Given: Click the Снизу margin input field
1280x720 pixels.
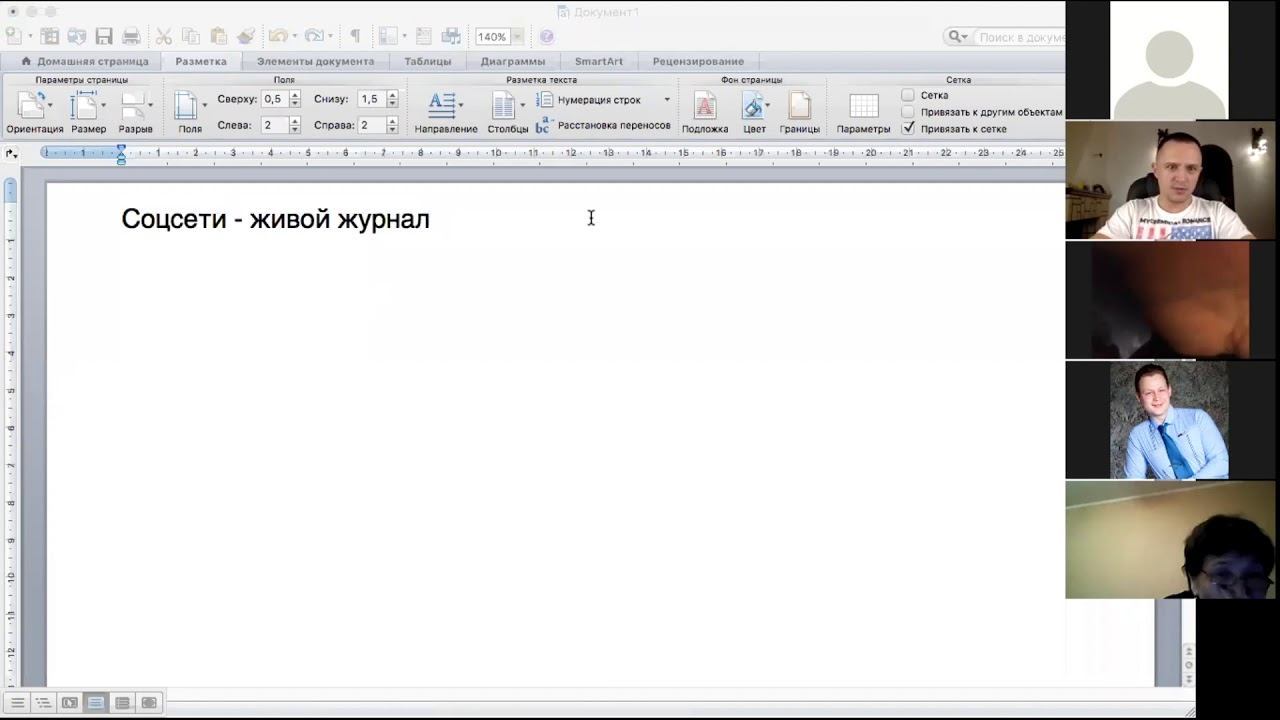Looking at the screenshot, I should [x=371, y=99].
